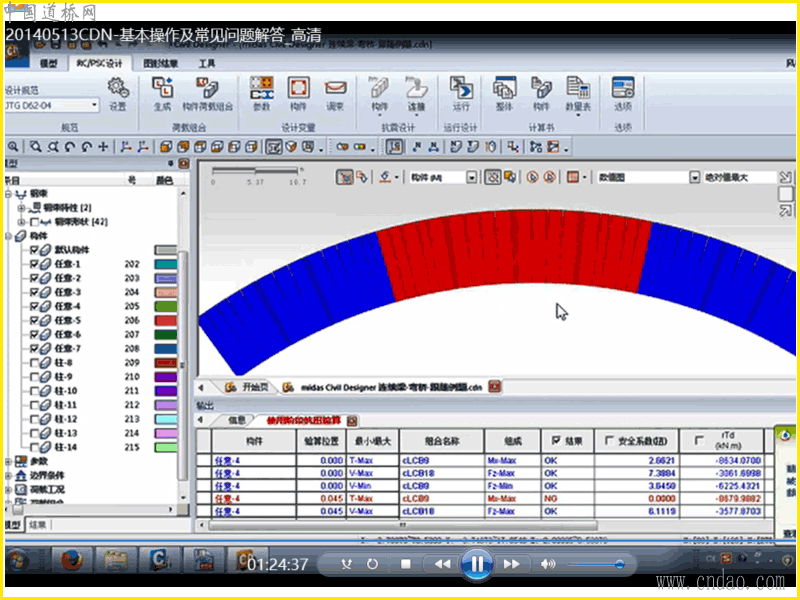Open the 信息 output tab
Viewport: 800px width, 600px height.
click(236, 420)
